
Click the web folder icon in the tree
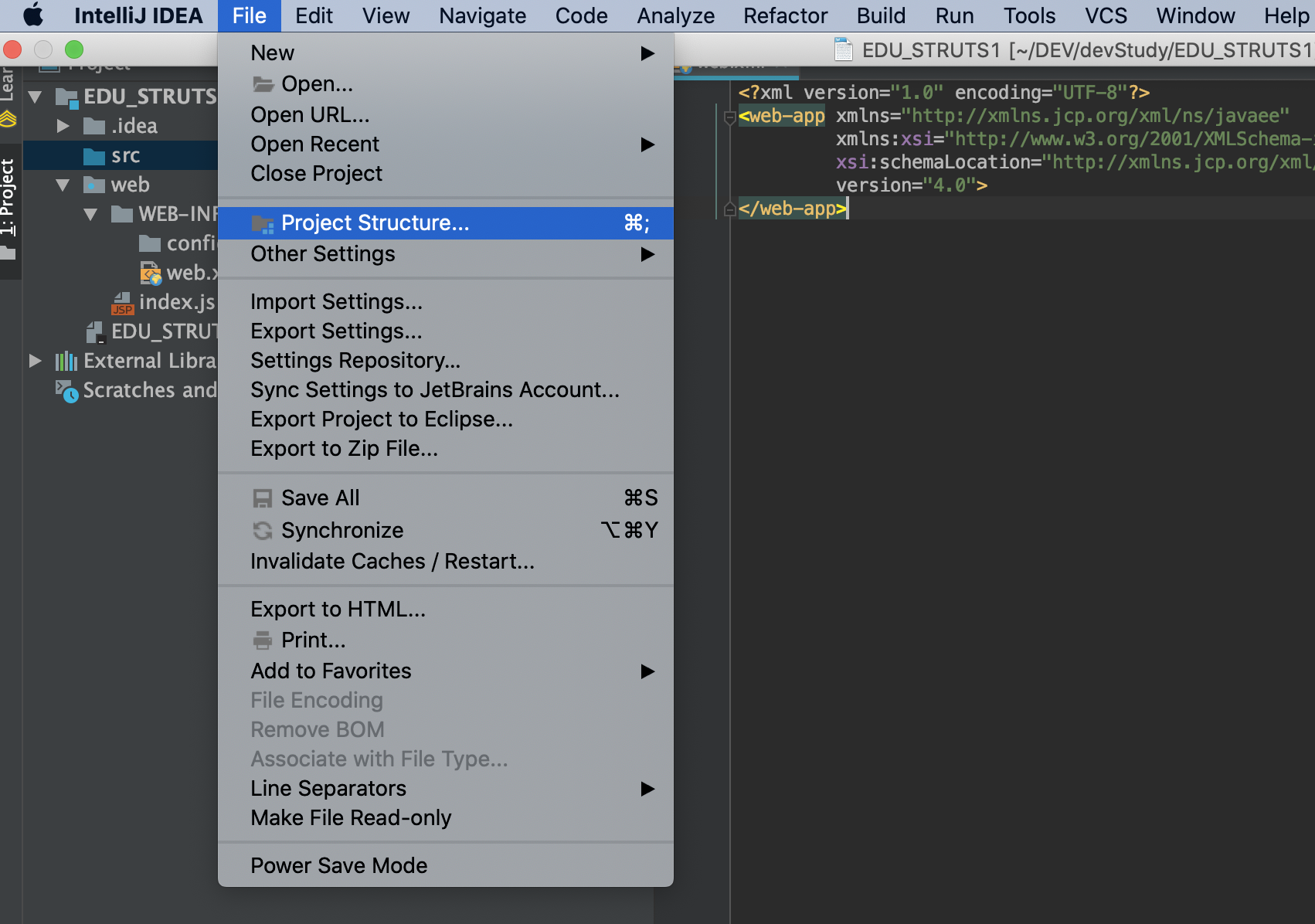(94, 185)
